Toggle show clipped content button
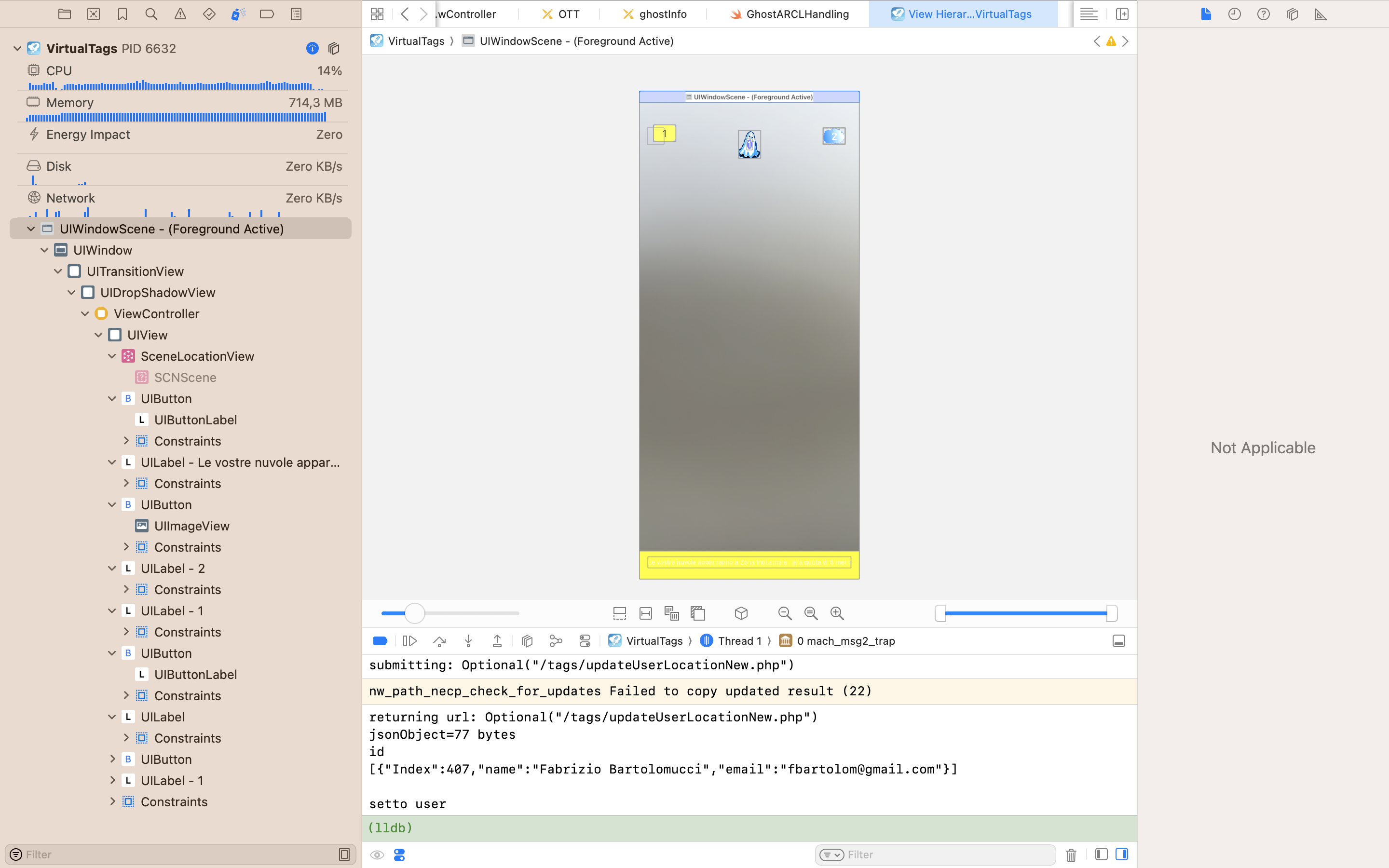The height and width of the screenshot is (868, 1389). pos(620,613)
